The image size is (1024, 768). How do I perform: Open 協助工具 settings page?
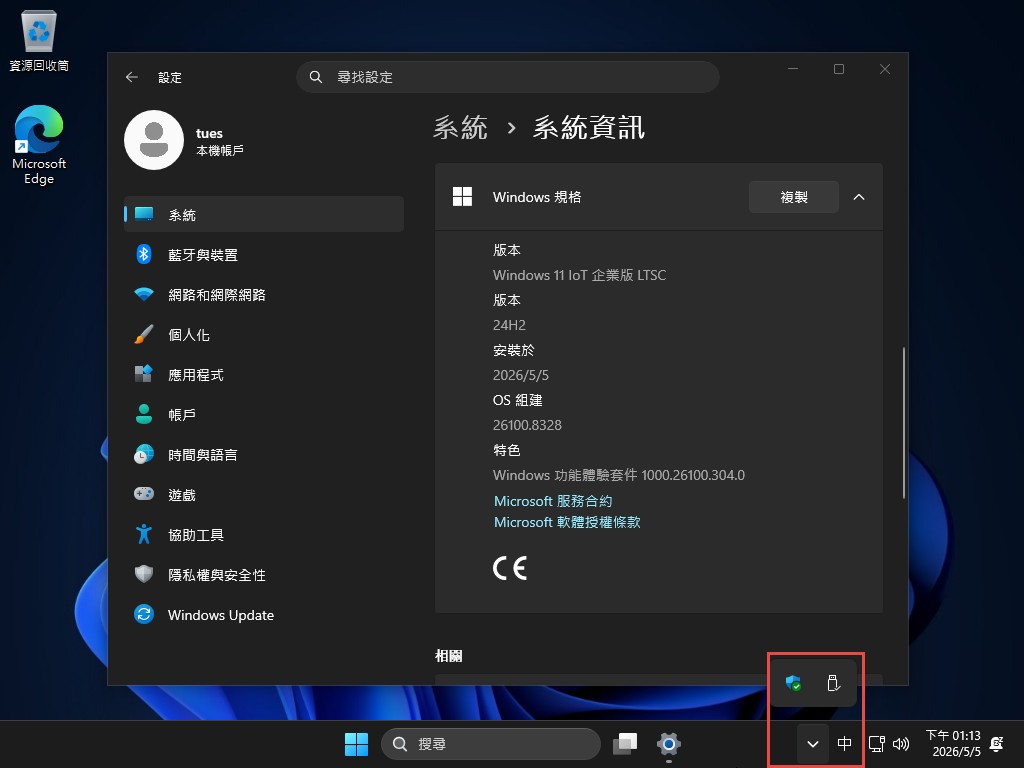[x=264, y=534]
